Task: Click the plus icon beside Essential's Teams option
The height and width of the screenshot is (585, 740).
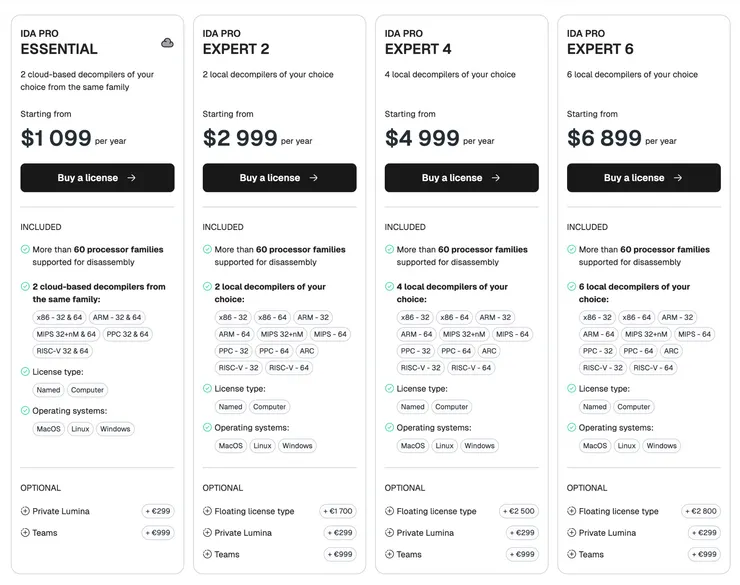Action: pos(25,533)
